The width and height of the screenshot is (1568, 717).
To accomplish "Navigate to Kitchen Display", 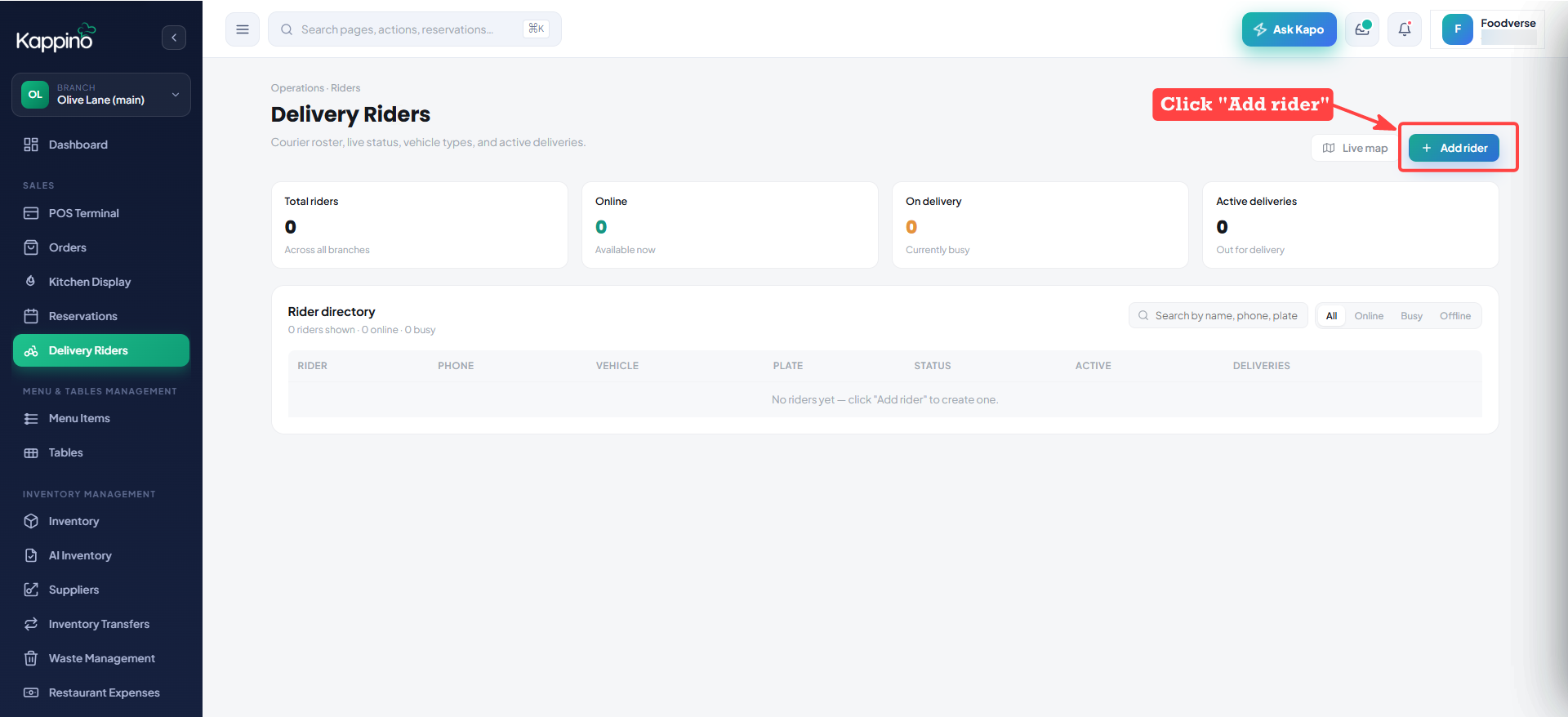I will click(x=101, y=282).
